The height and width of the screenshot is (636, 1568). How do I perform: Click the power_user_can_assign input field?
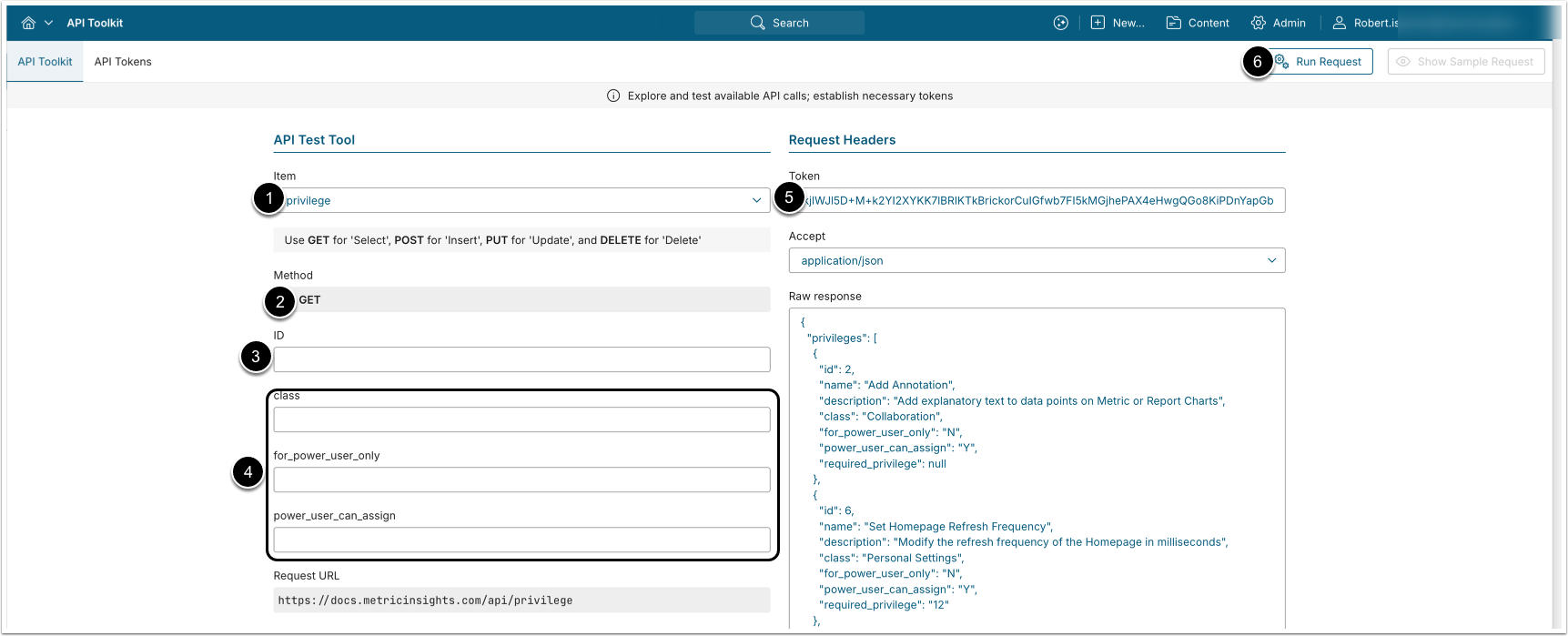coord(521,540)
